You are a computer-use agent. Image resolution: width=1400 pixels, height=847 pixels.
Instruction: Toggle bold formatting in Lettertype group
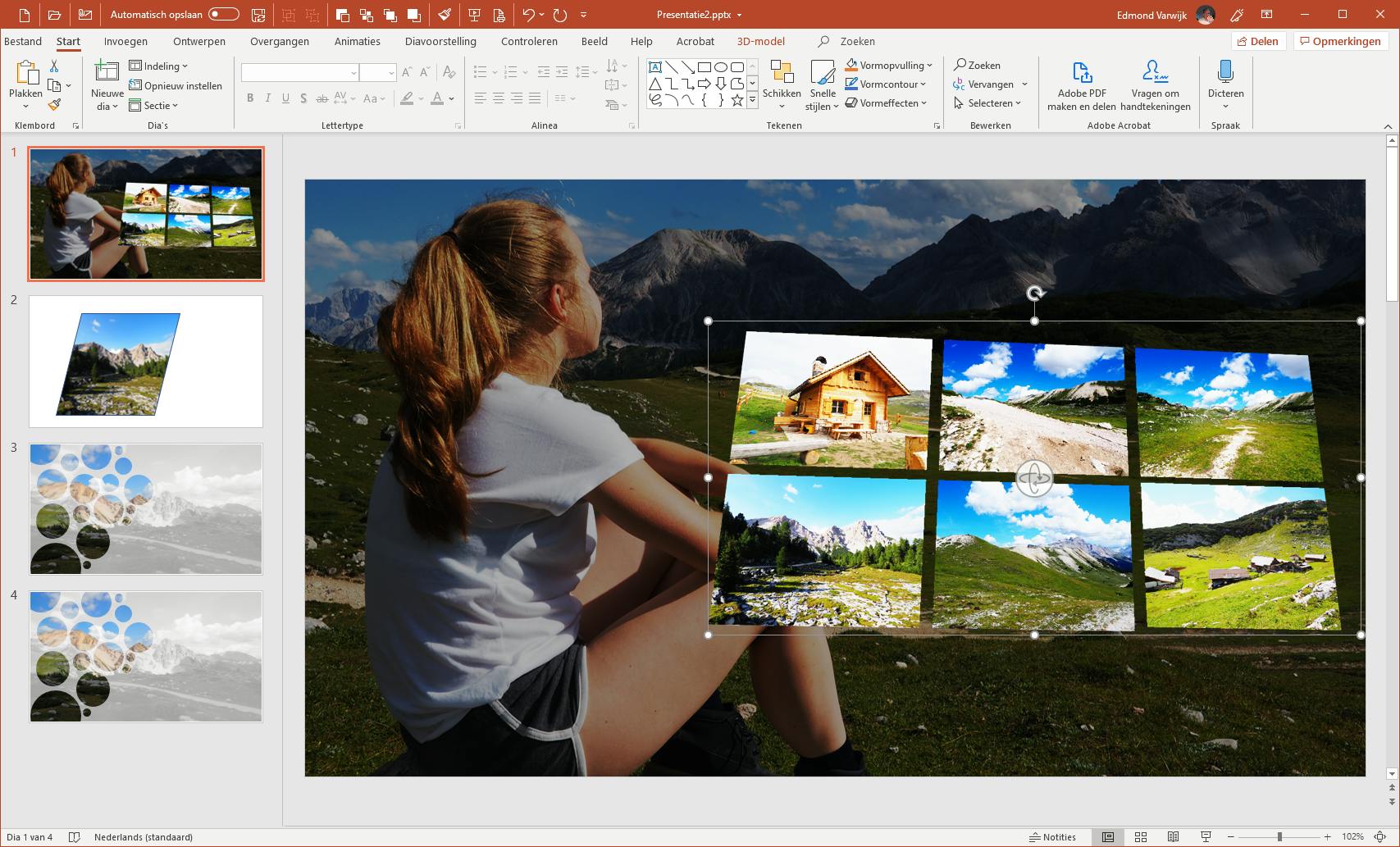(x=250, y=98)
